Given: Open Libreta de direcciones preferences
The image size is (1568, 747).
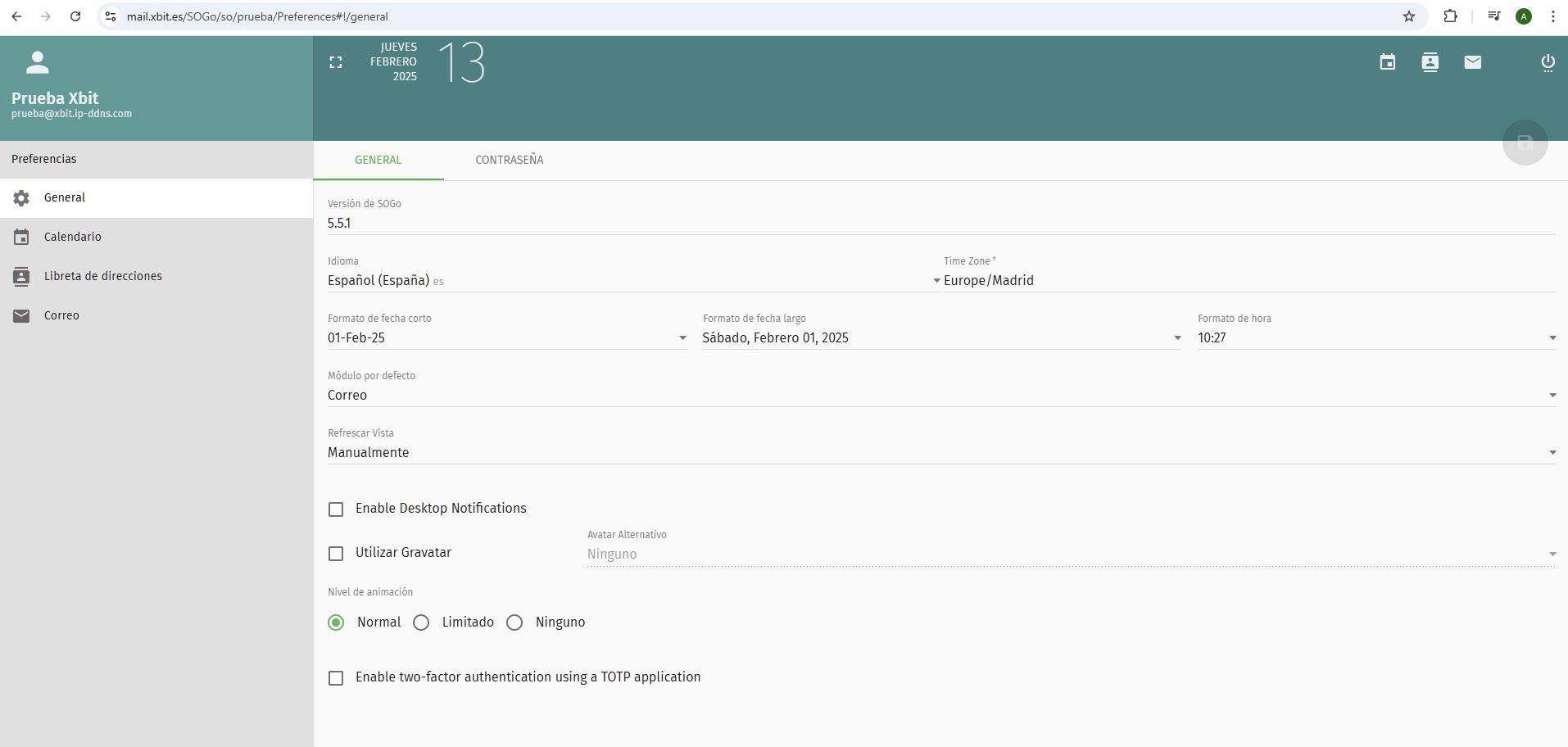Looking at the screenshot, I should coord(156,277).
